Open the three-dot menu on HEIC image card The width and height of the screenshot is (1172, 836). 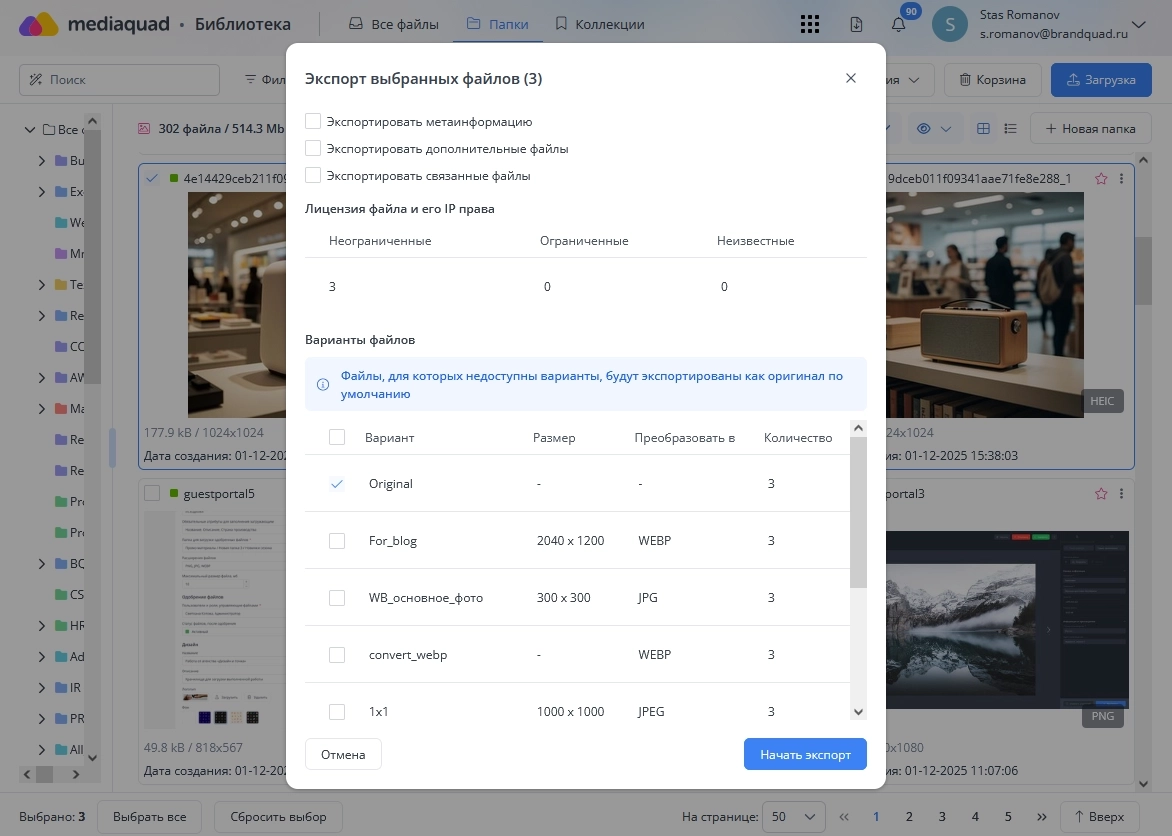pos(1121,179)
